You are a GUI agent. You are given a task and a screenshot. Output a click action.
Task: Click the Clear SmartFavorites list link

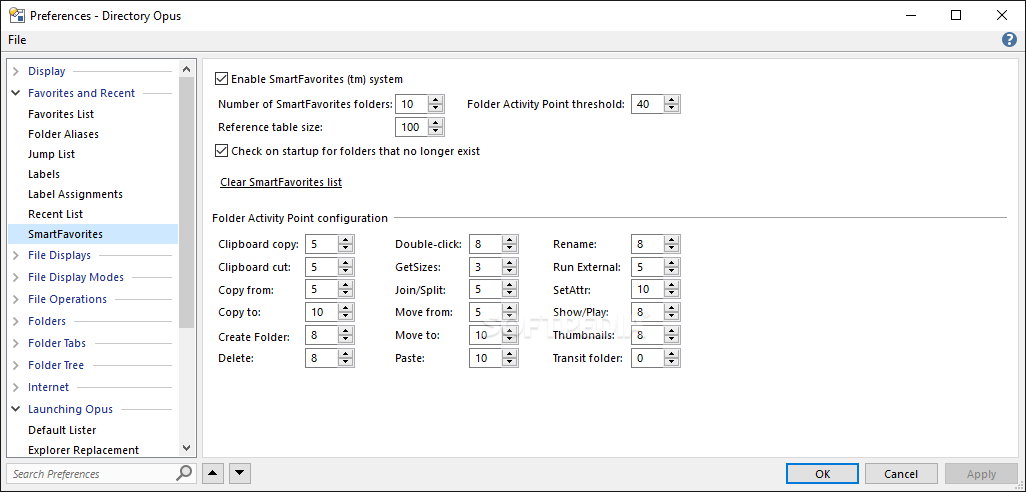tap(281, 182)
